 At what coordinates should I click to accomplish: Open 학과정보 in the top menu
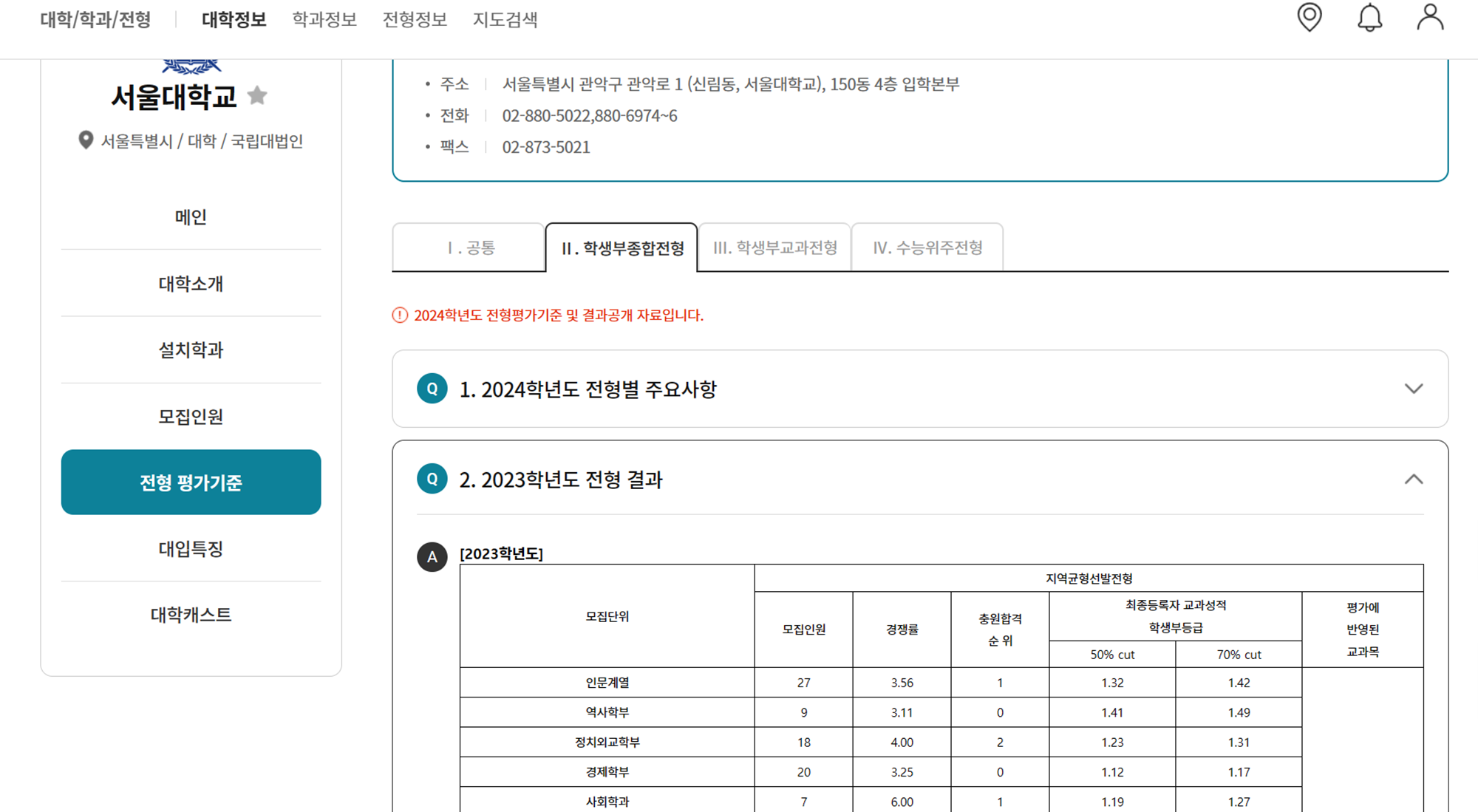pyautogui.click(x=324, y=19)
